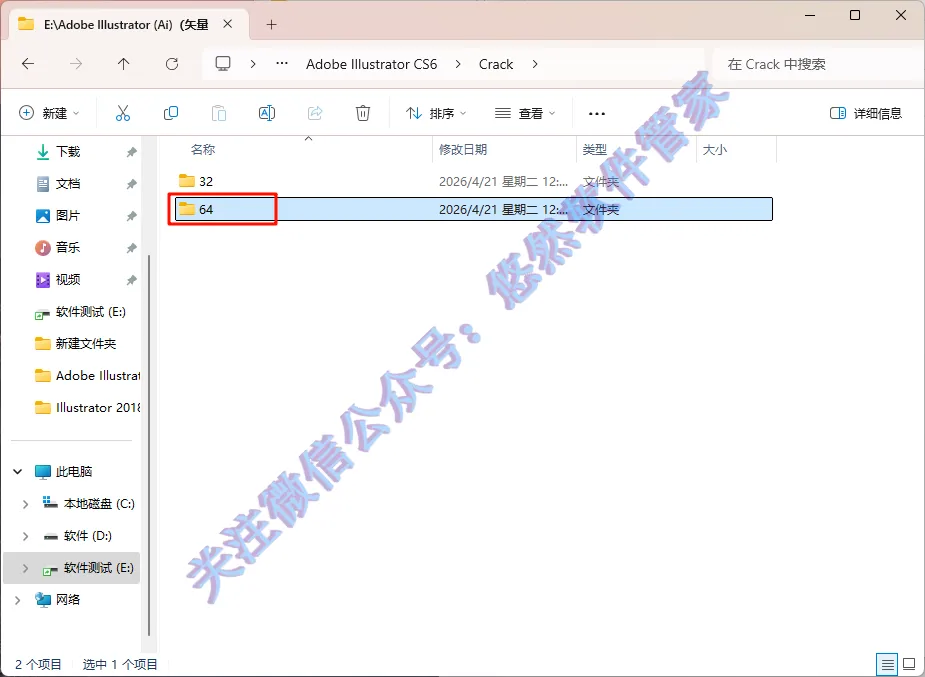This screenshot has height=677, width=925.
Task: Open the 查看 view dropdown
Action: 525,113
